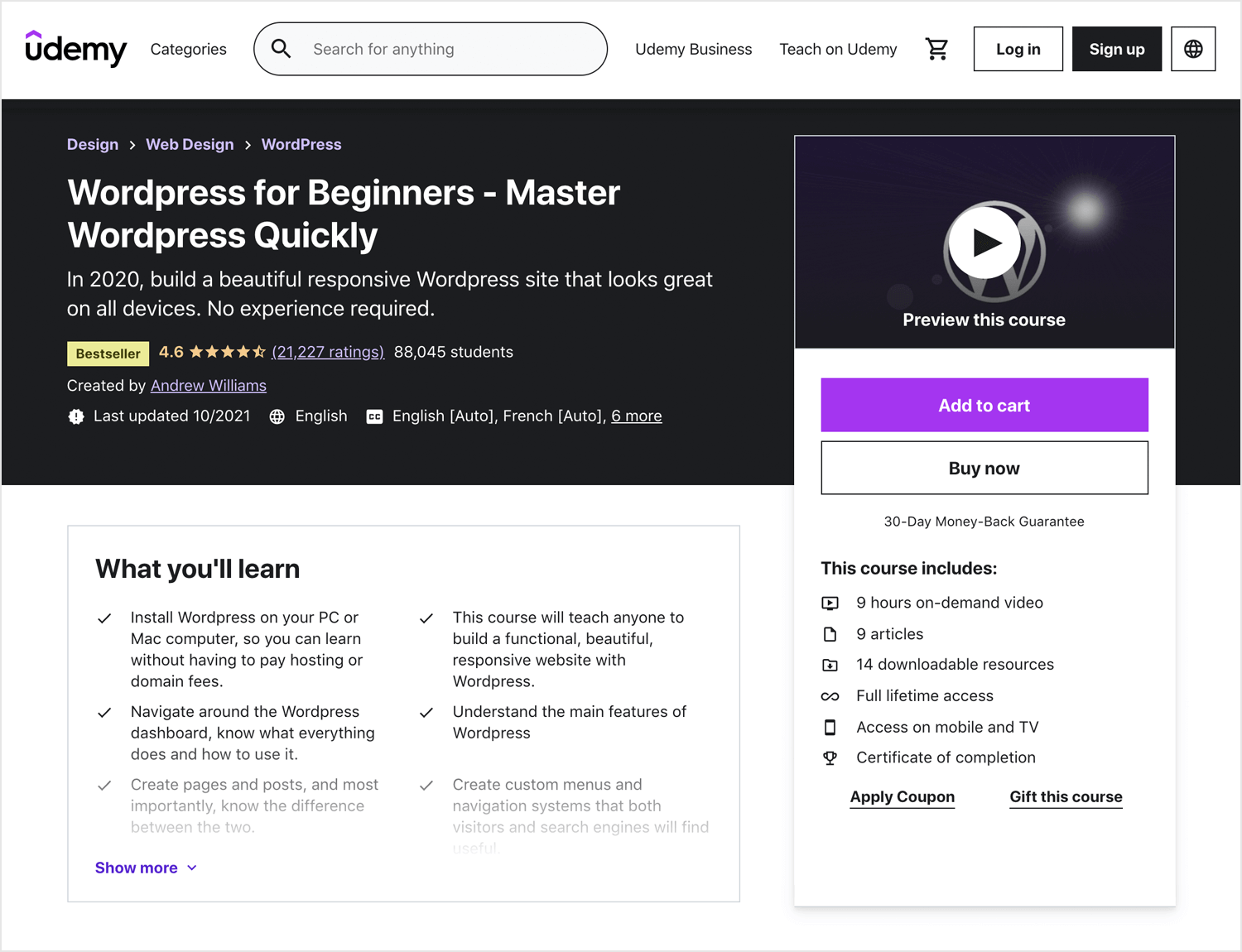Screen dimensions: 1242x952
Task: Click breadcrumb chevron after Design
Action: pos(132,145)
